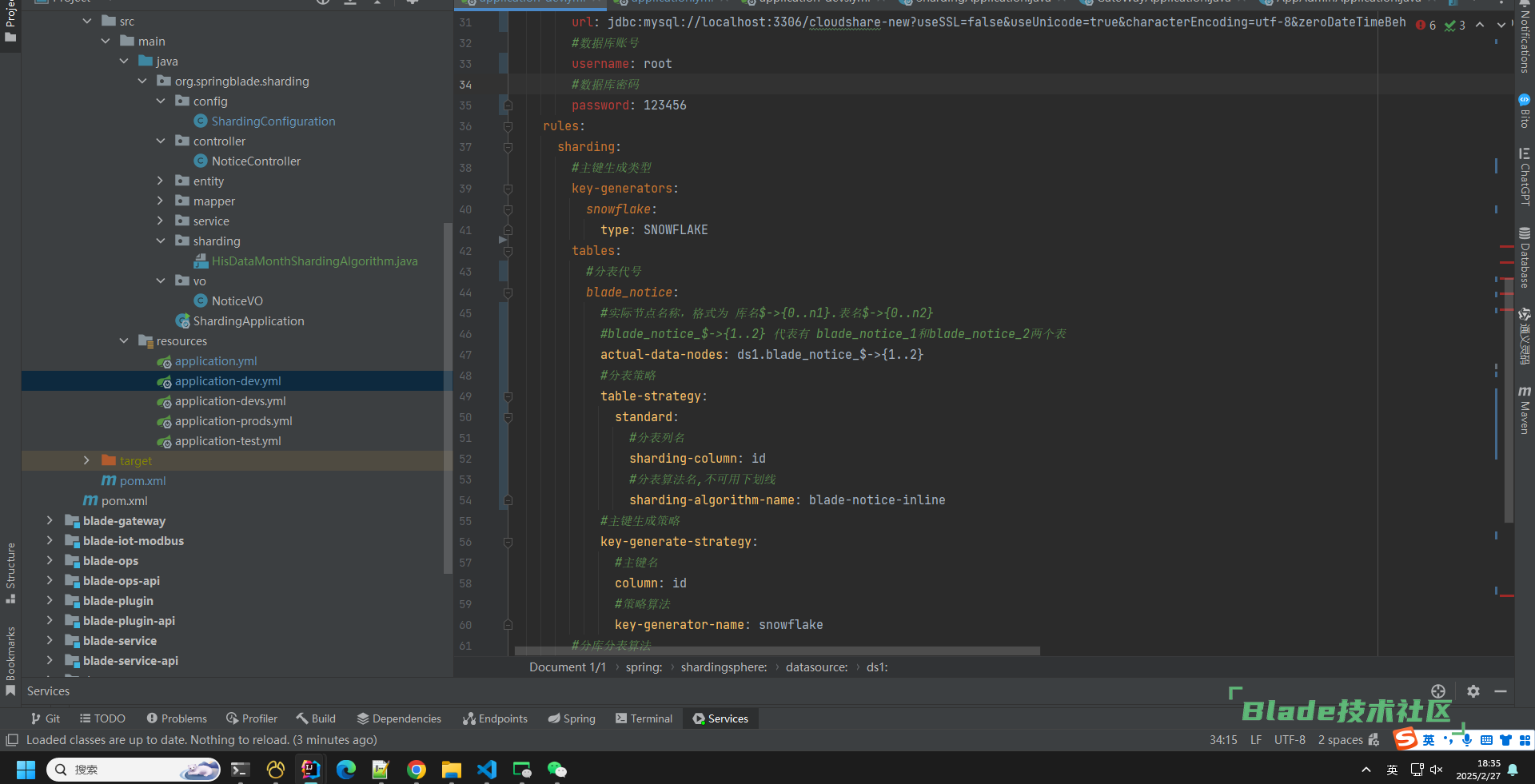Open the Maven tool window
This screenshot has height=784, width=1535.
coord(1525,410)
